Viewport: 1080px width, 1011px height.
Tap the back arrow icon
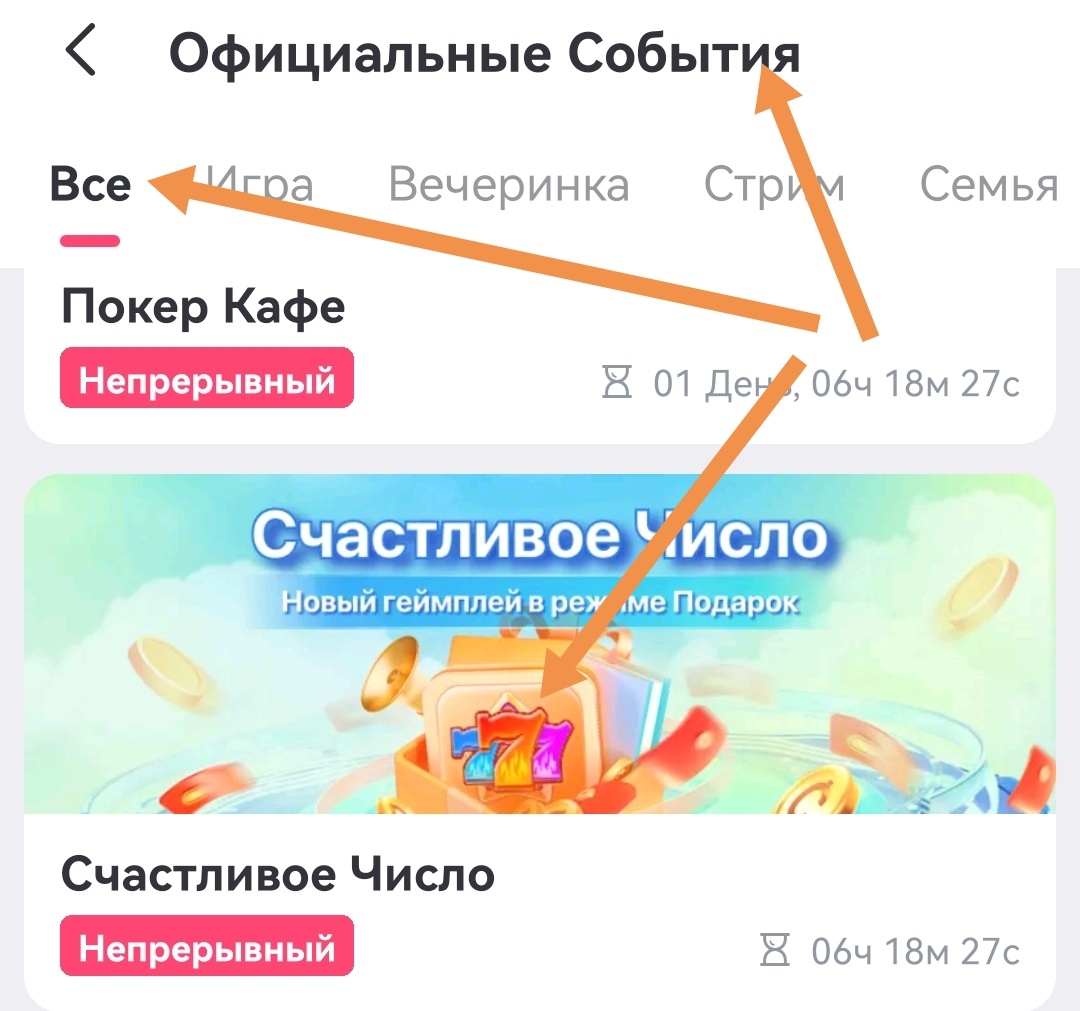[81, 50]
